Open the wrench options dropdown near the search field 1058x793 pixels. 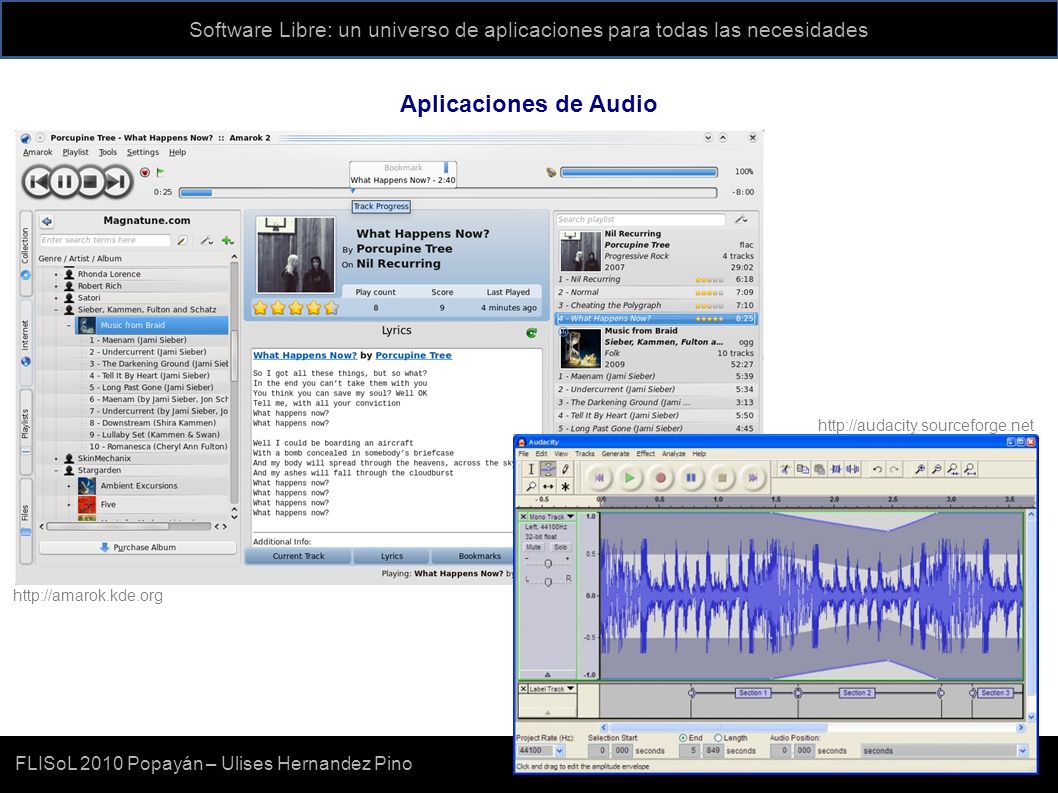click(206, 240)
